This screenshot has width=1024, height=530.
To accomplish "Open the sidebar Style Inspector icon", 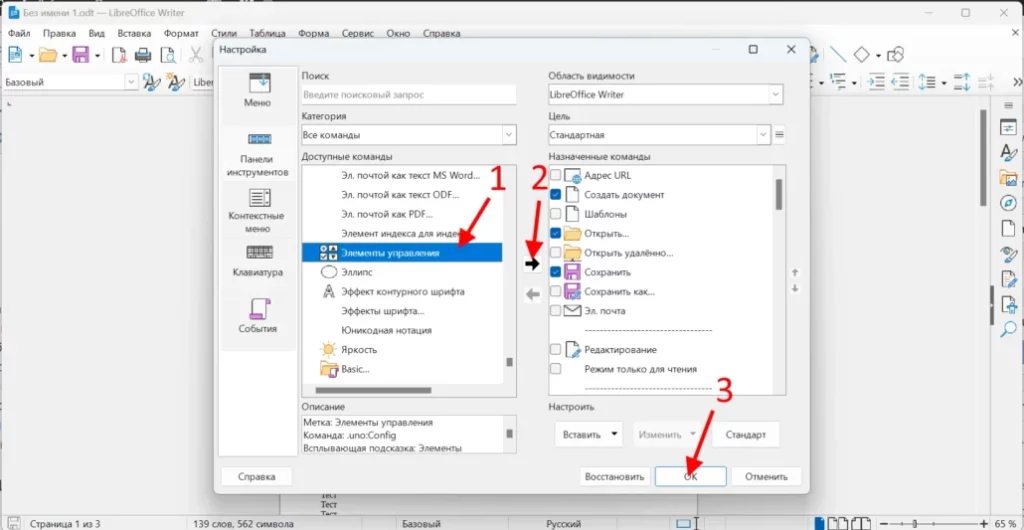I will (1009, 253).
